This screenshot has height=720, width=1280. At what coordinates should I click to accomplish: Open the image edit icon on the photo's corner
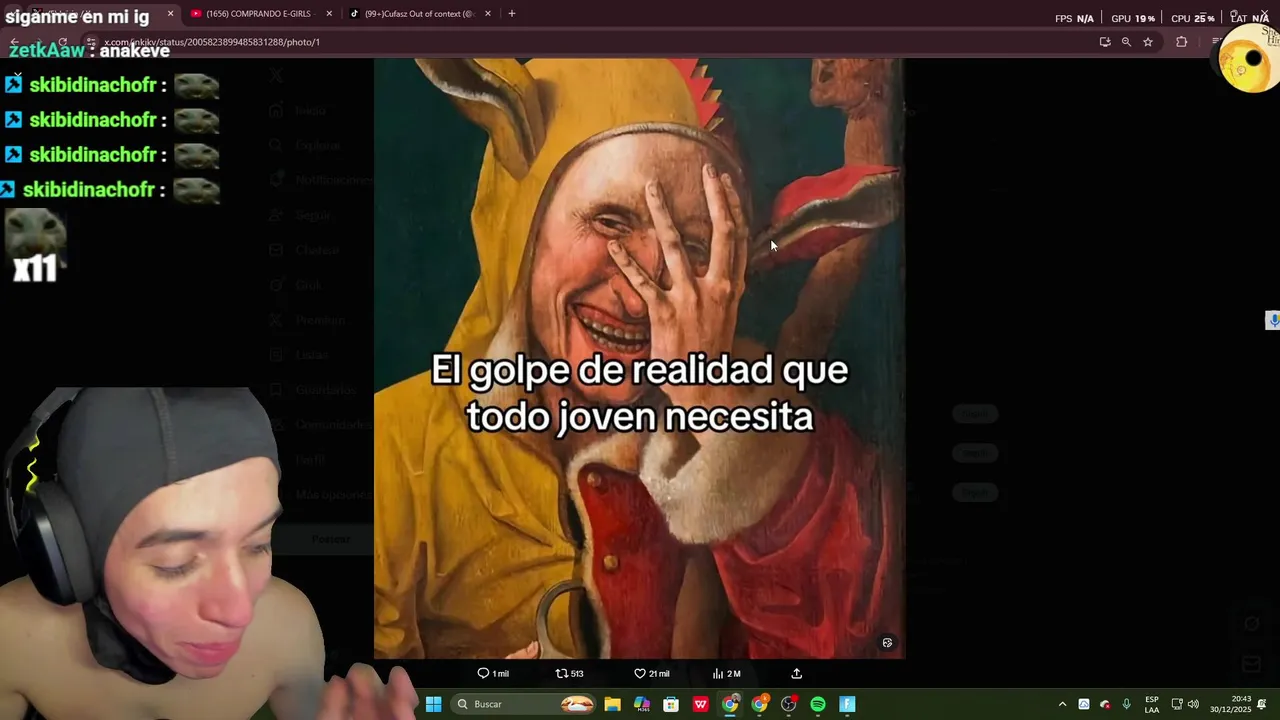pos(887,643)
